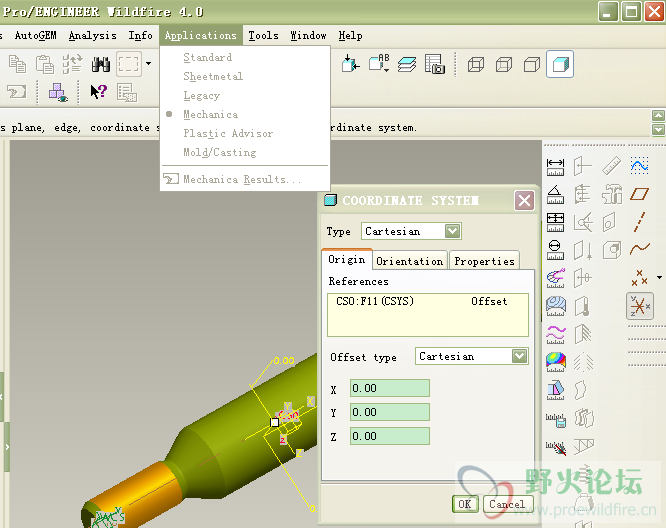Viewport: 666px width, 528px height.
Task: Select the Mechanica radio menu entry
Action: 211,114
